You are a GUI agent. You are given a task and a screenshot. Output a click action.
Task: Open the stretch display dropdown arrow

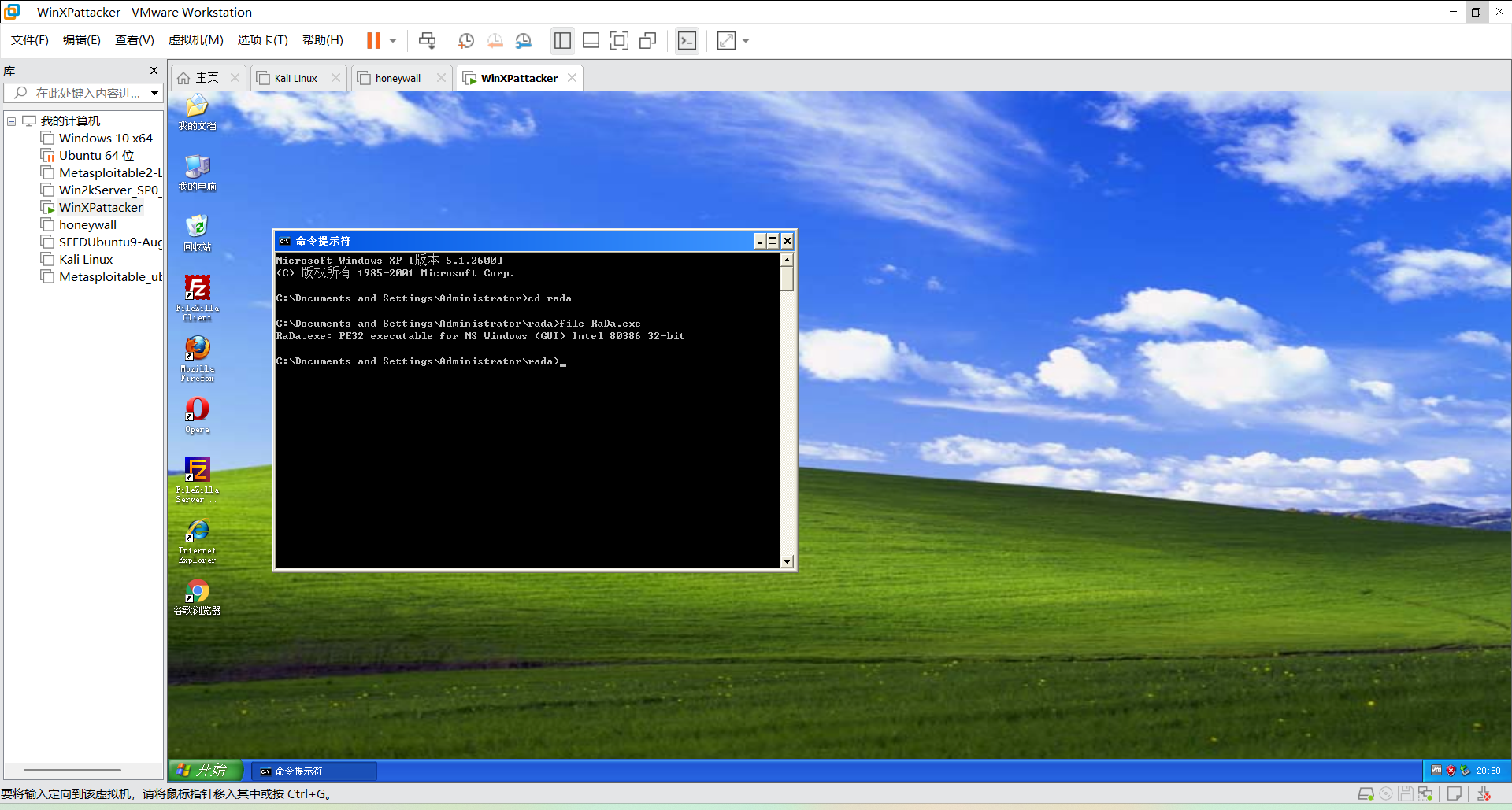746,40
